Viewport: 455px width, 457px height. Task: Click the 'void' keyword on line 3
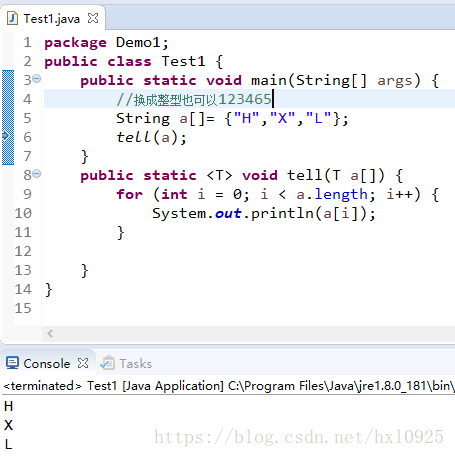coord(224,80)
